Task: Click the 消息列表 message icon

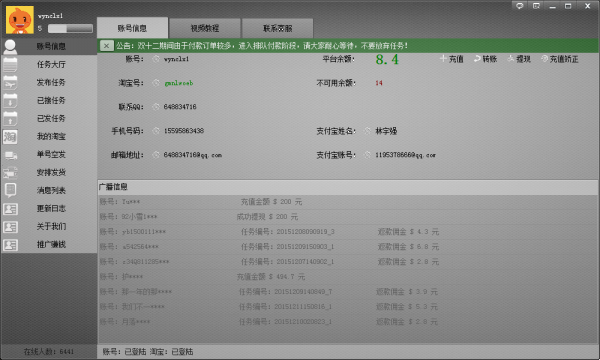Action: point(10,190)
